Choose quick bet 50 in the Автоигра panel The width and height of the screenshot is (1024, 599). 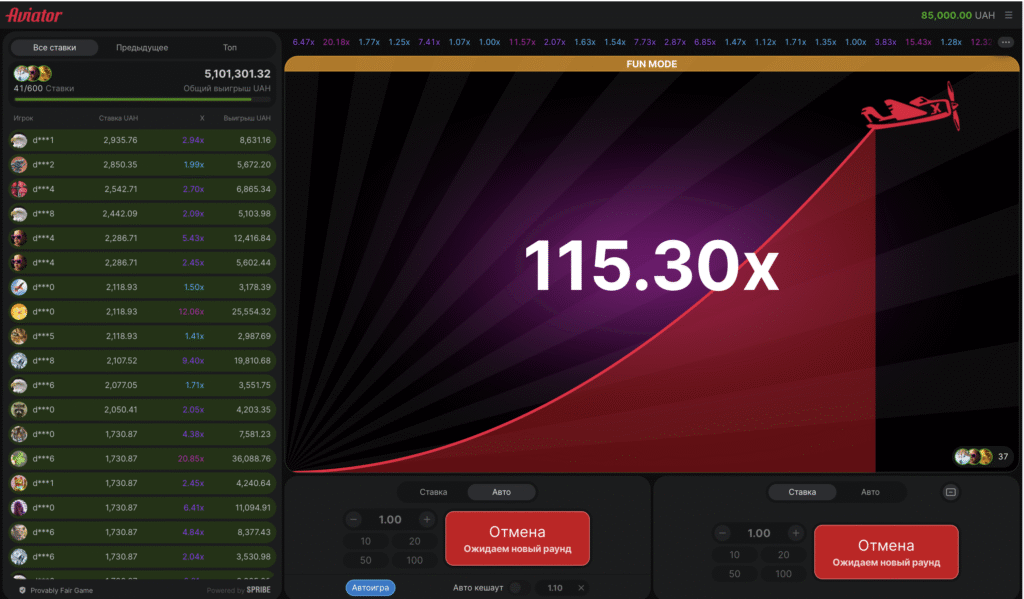pos(366,560)
